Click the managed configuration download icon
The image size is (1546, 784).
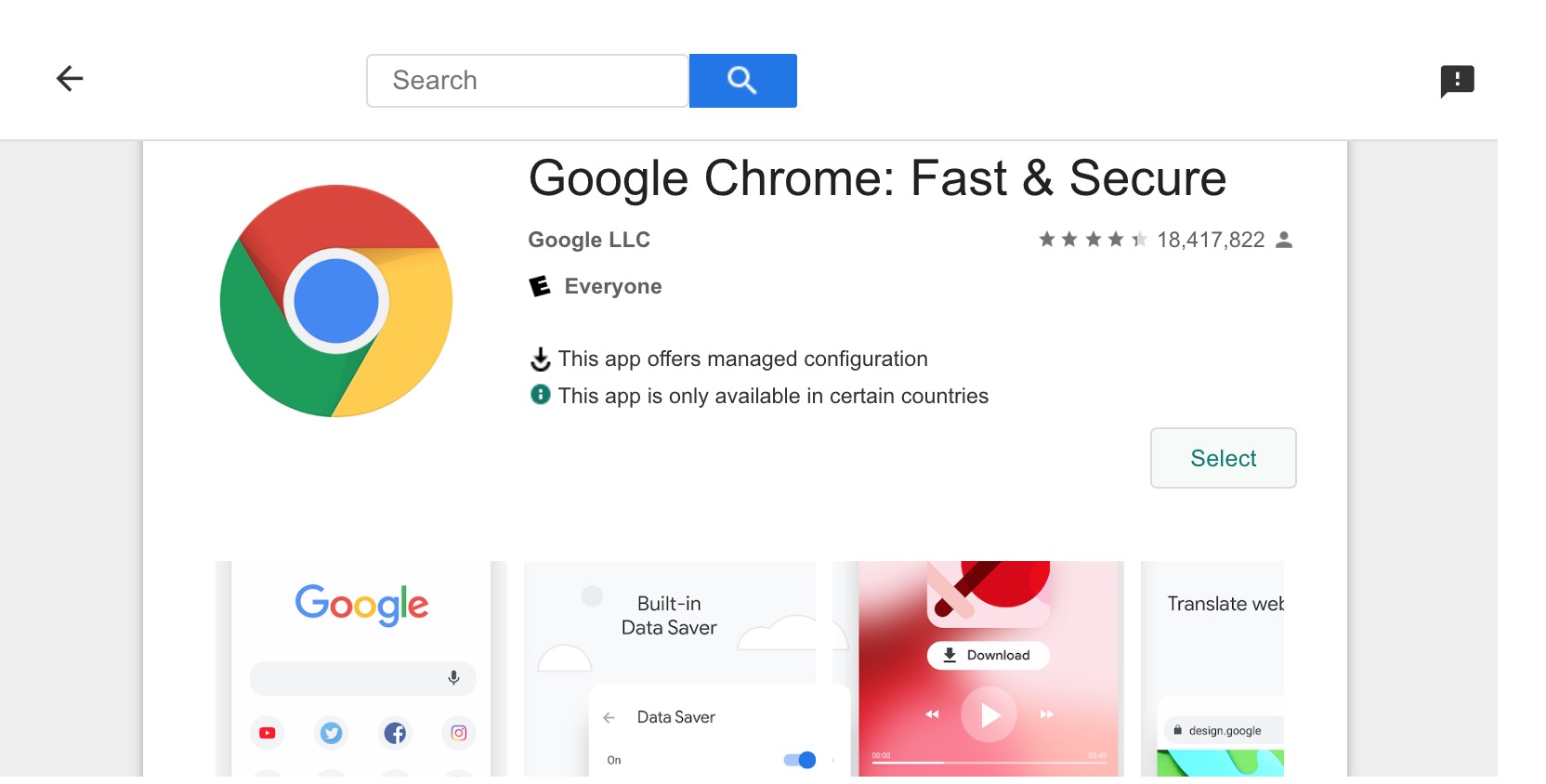[x=540, y=359]
